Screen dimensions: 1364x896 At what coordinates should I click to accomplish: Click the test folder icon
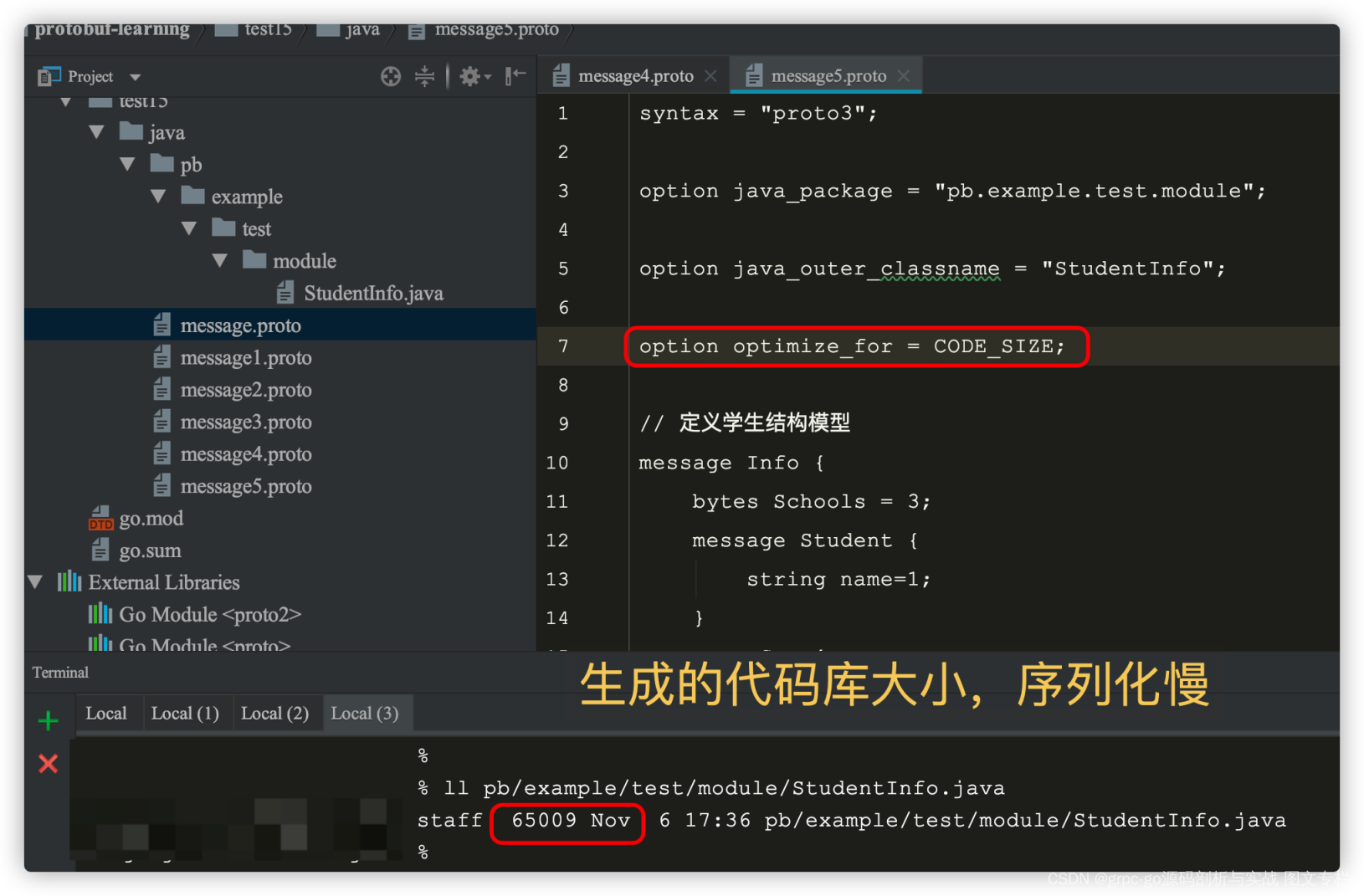click(x=224, y=227)
